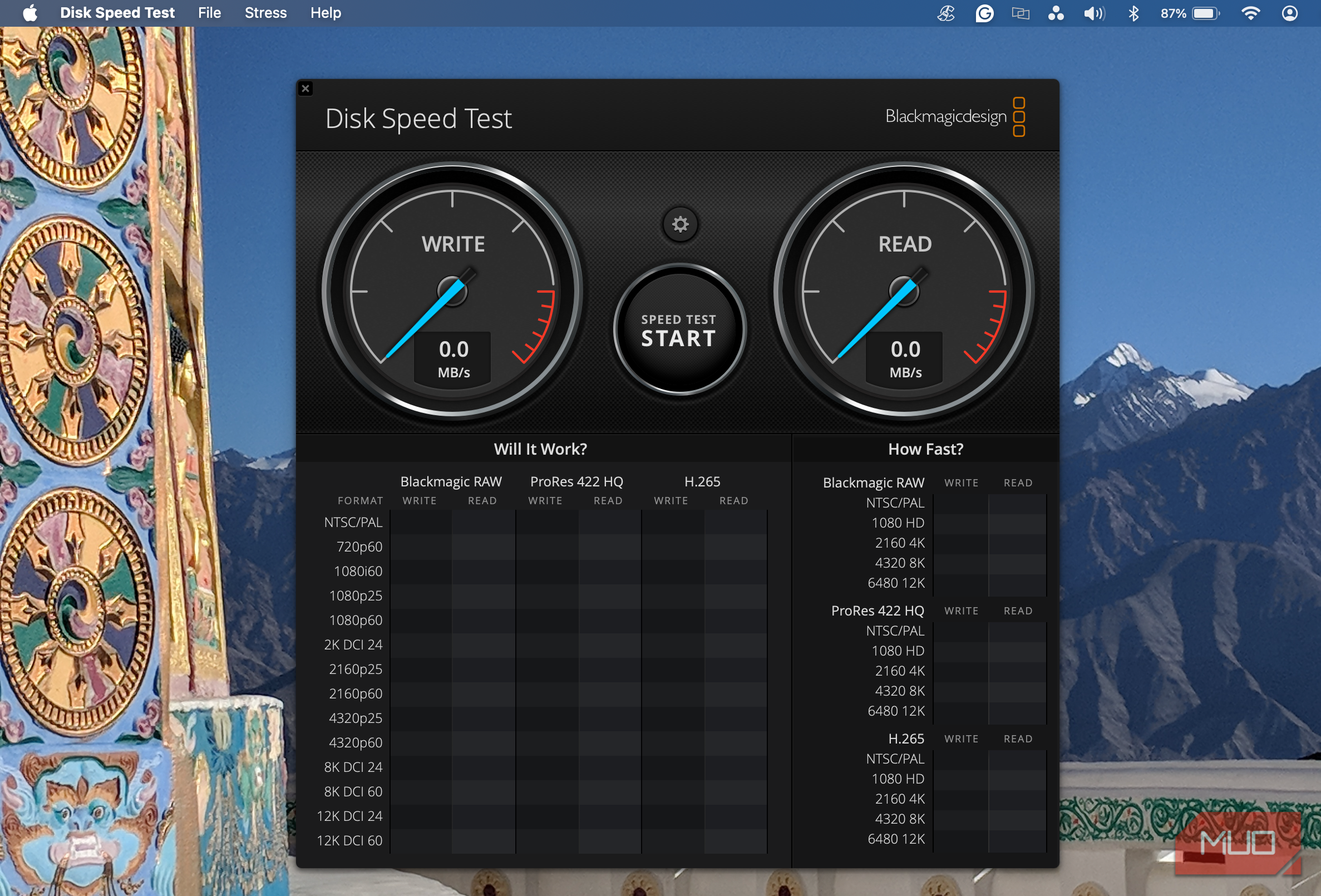Open the volume control in the menu bar
1321x896 pixels.
(x=1093, y=13)
